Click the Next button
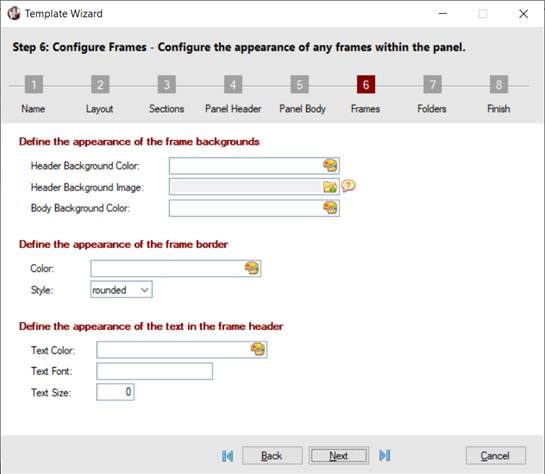 click(339, 456)
